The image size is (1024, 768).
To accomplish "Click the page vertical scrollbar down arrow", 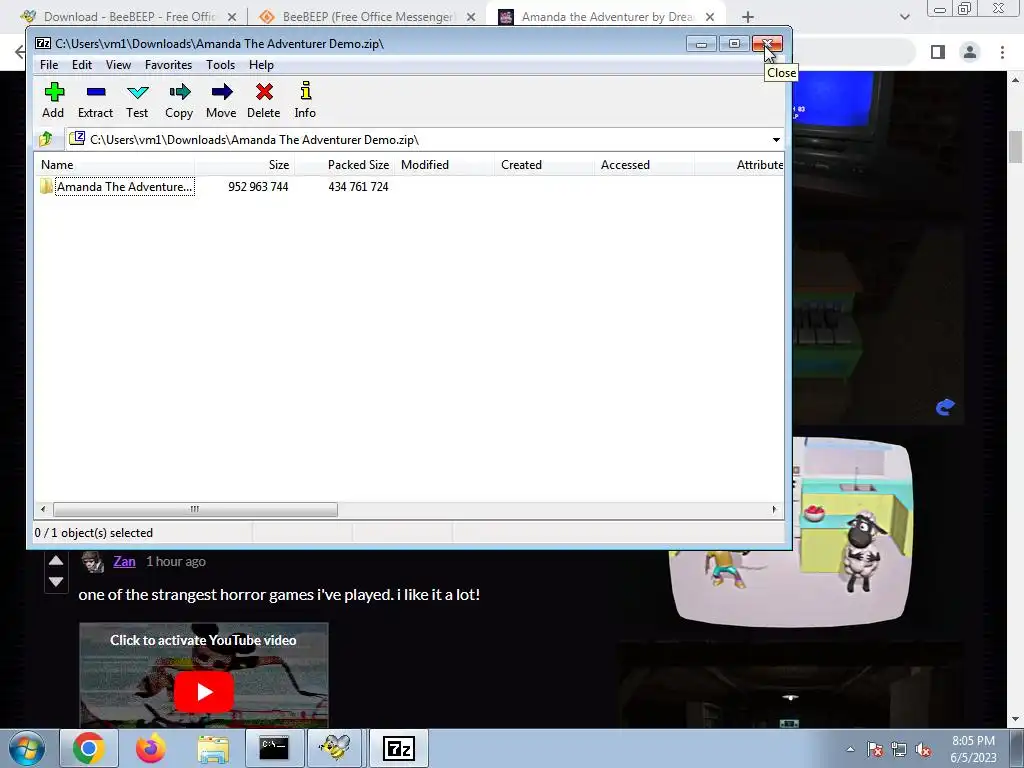I will [1016, 719].
